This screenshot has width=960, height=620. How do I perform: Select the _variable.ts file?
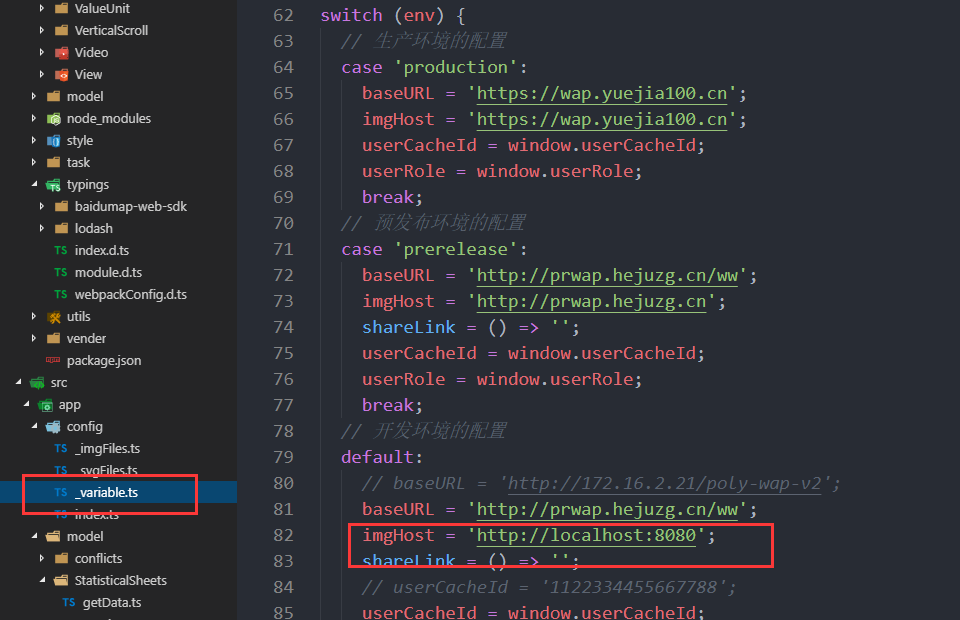click(106, 492)
